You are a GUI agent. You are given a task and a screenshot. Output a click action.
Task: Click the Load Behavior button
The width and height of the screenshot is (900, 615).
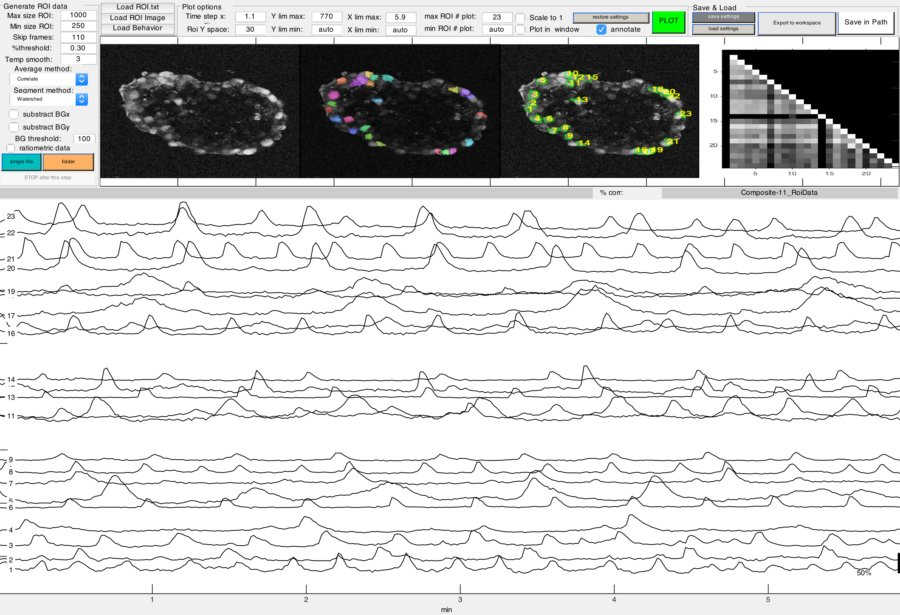(x=137, y=28)
